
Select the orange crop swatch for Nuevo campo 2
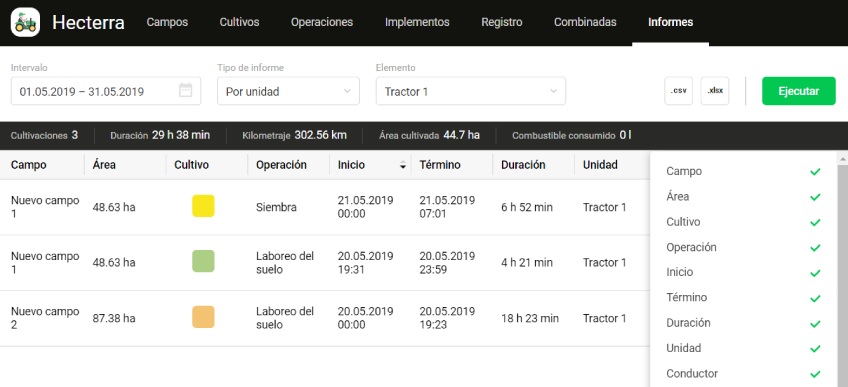click(x=203, y=317)
